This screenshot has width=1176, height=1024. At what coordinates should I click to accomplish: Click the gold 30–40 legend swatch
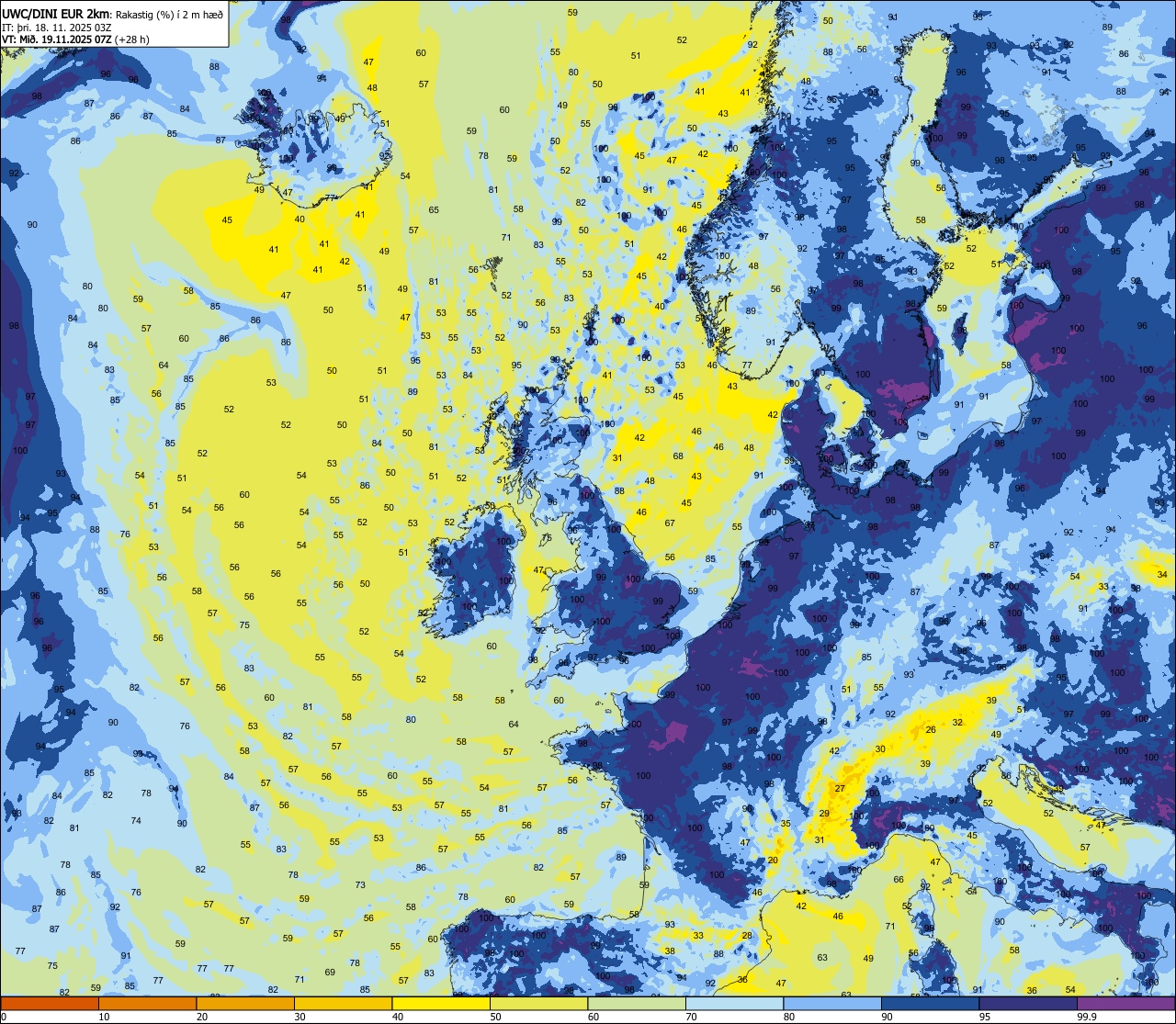[x=343, y=1003]
